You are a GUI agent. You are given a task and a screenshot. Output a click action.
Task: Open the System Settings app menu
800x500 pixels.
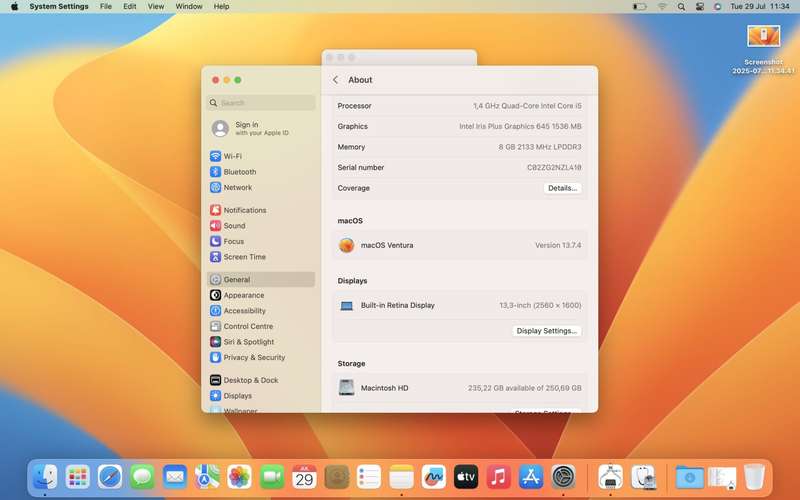click(x=59, y=7)
